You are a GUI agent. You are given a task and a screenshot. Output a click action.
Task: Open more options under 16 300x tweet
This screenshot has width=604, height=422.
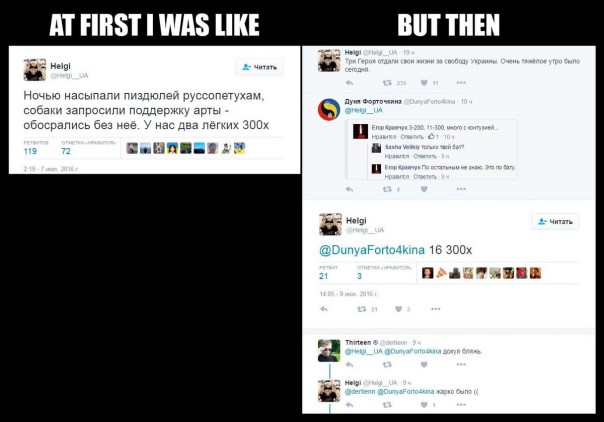point(436,309)
